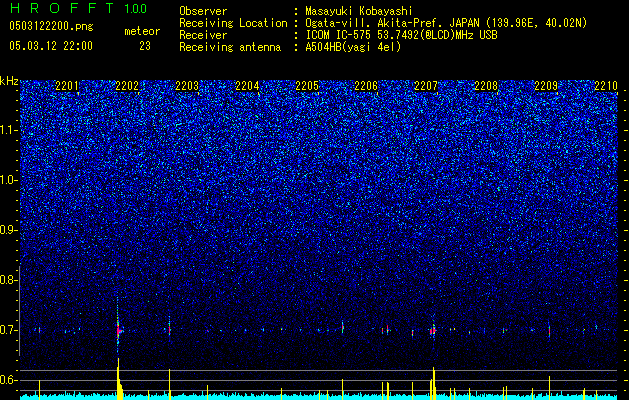Image resolution: width=629 pixels, height=400 pixels.
Task: Click the 2203 time marker
Action: [x=187, y=86]
